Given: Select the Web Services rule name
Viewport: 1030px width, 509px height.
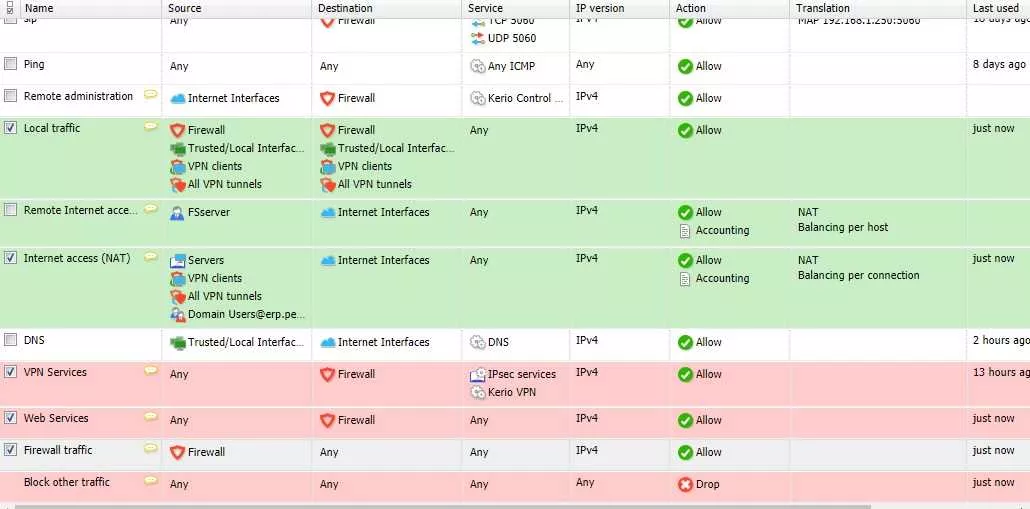Looking at the screenshot, I should (x=56, y=418).
